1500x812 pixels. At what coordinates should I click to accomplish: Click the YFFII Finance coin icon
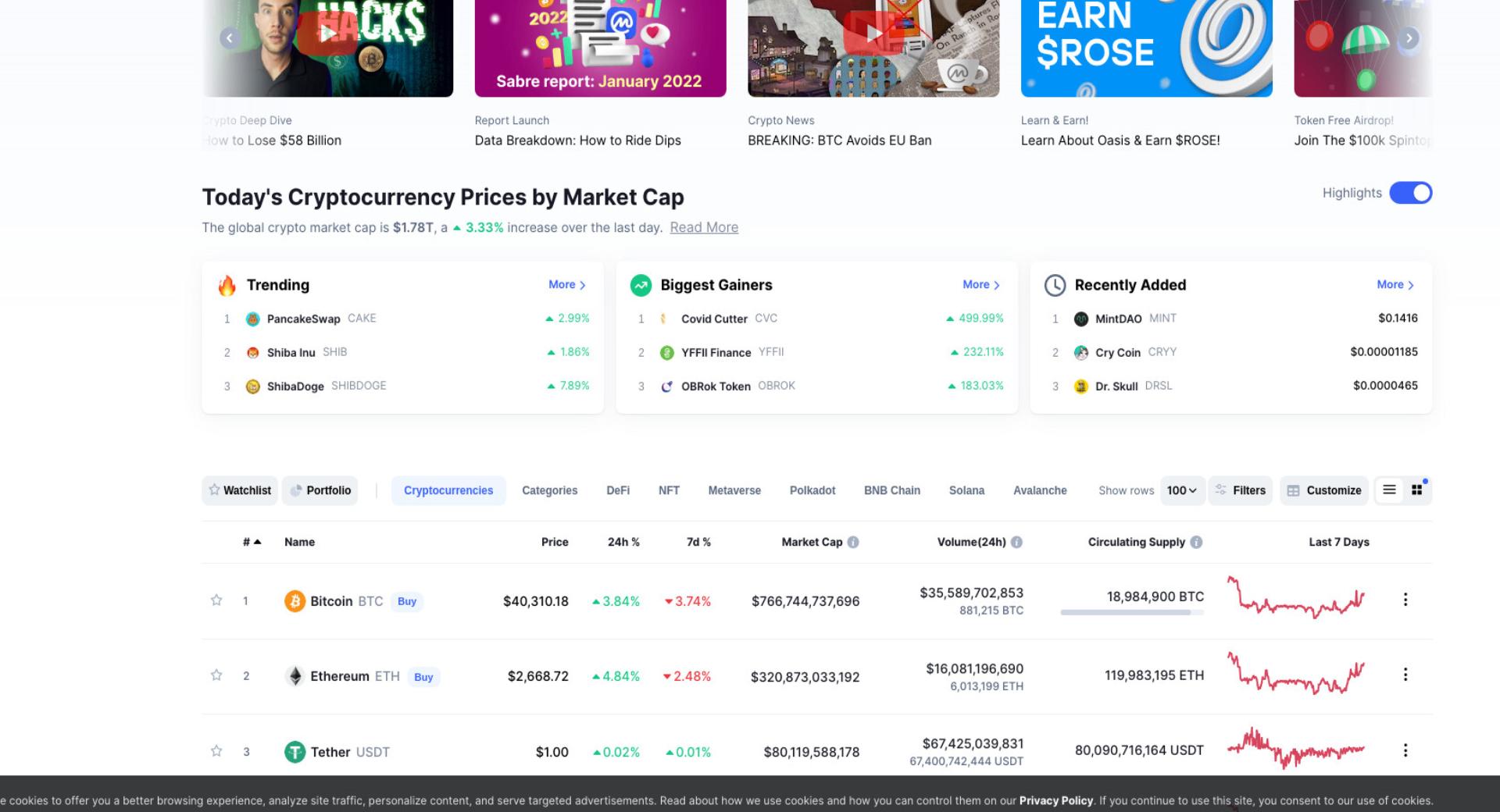(x=666, y=352)
